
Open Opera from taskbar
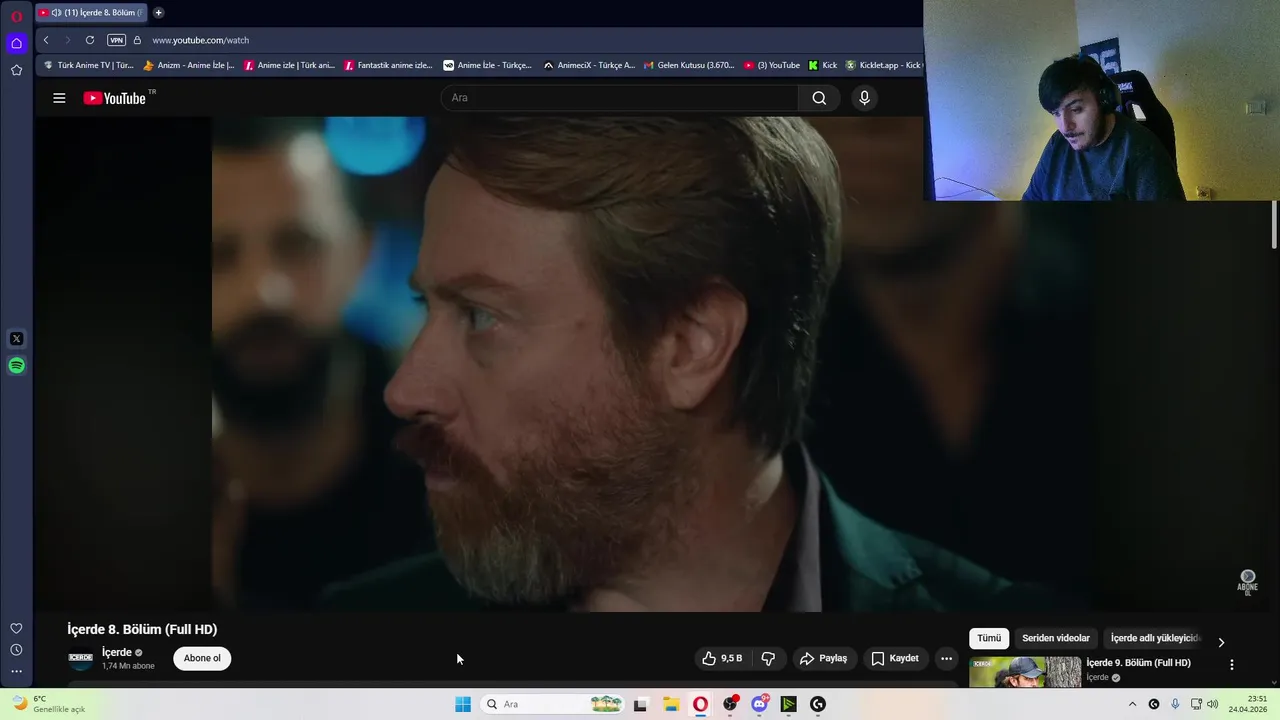tap(700, 704)
